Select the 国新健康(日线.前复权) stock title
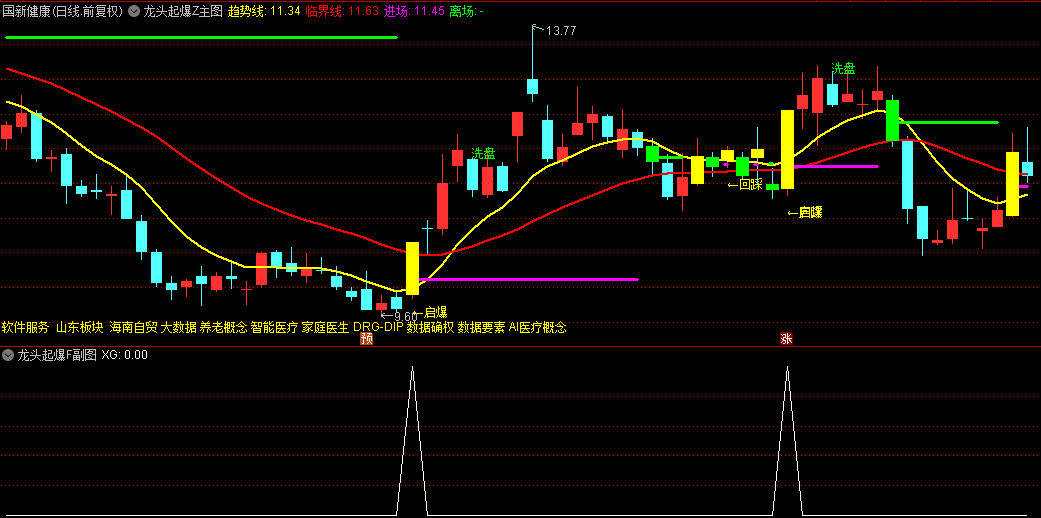Screen dimensions: 1041x518 (x=62, y=11)
